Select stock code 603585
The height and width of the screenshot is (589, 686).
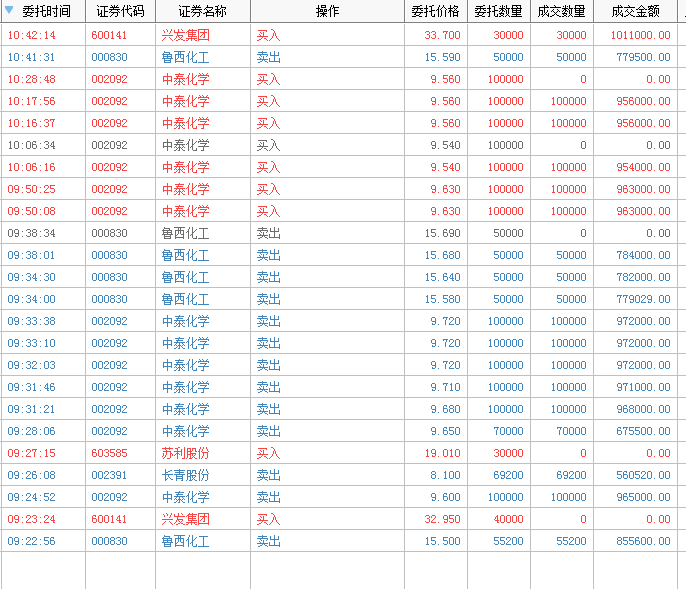109,453
